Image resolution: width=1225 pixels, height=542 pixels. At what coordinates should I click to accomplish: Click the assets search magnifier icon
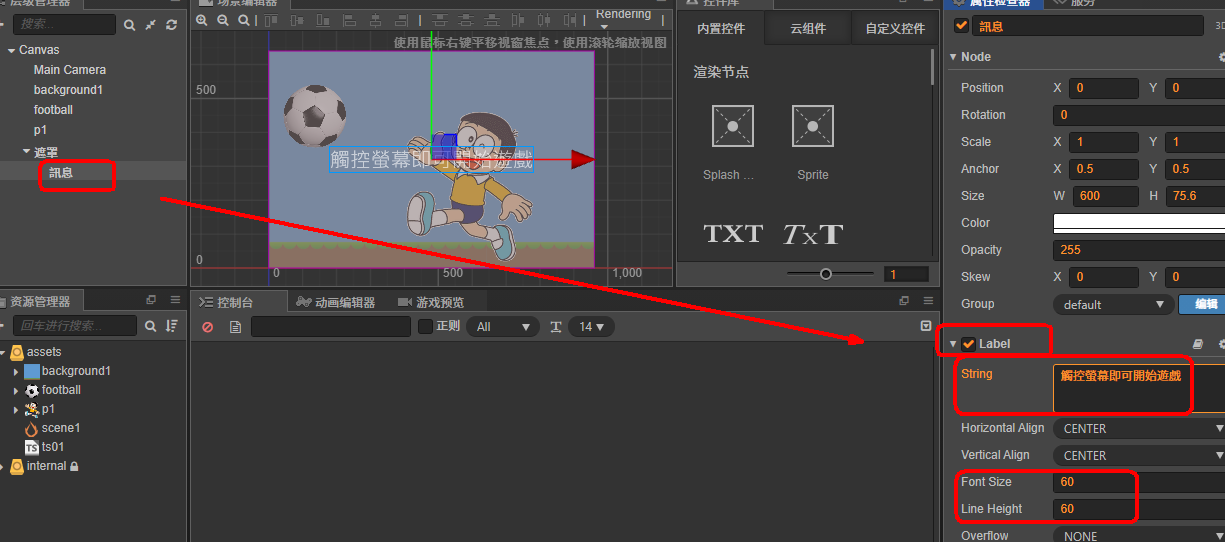coord(150,326)
